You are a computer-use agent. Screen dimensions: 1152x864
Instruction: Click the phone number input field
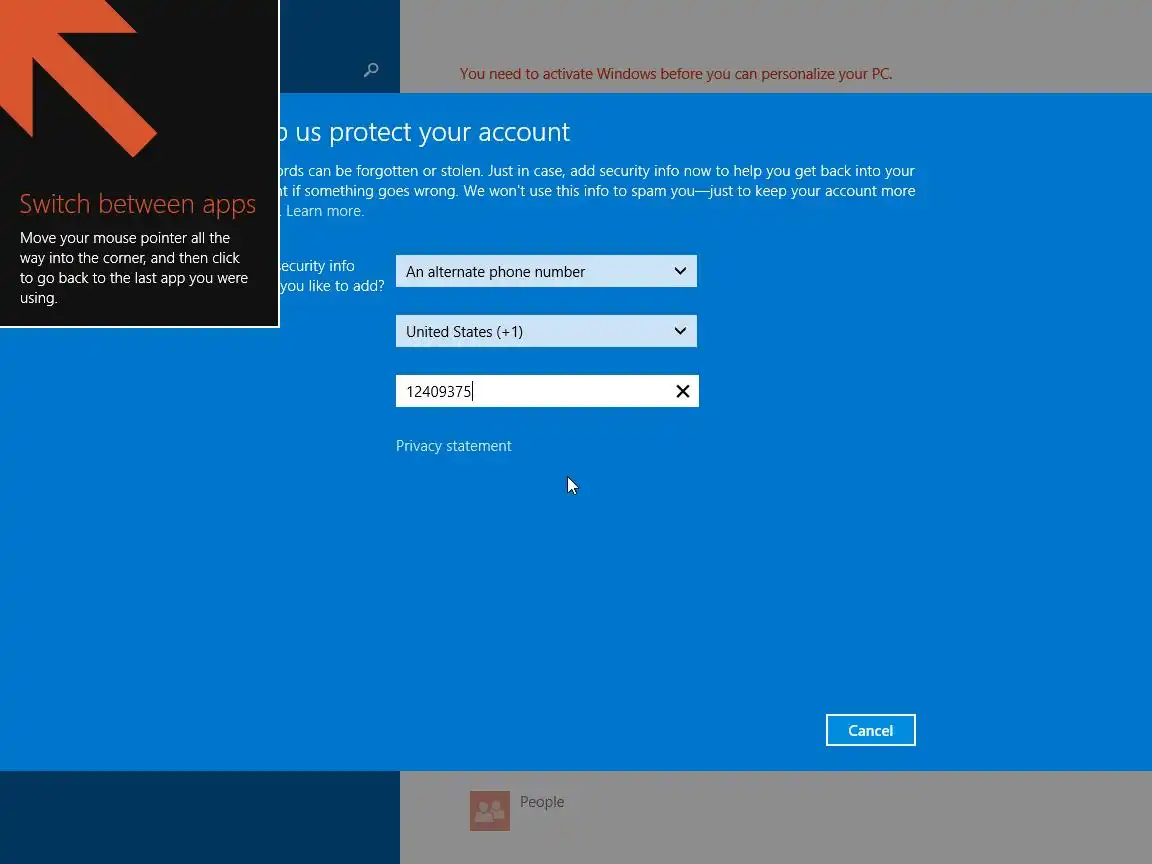(547, 391)
